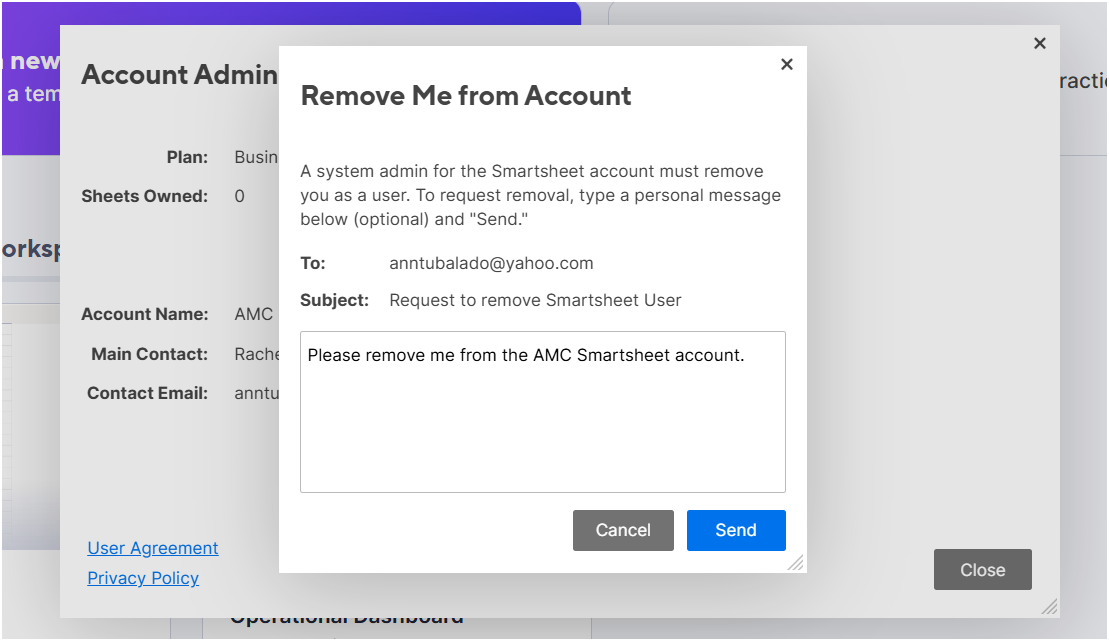Click the To: label in the dialog

[313, 263]
